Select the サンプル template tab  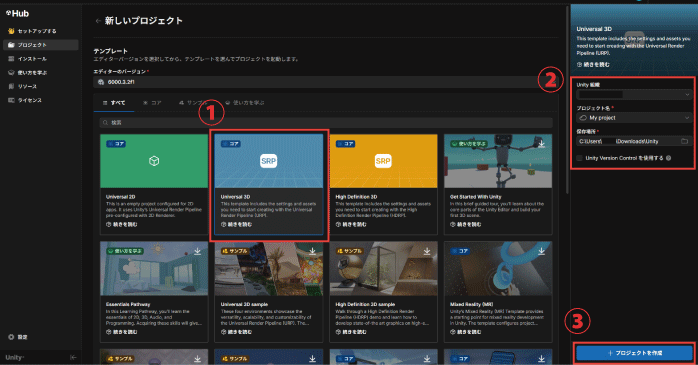point(192,103)
